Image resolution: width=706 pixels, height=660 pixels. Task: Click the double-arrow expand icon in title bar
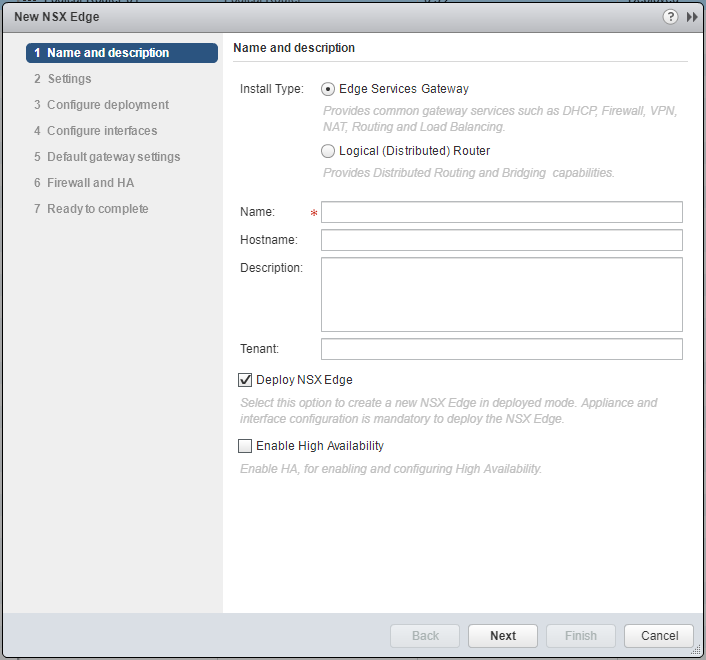[691, 17]
